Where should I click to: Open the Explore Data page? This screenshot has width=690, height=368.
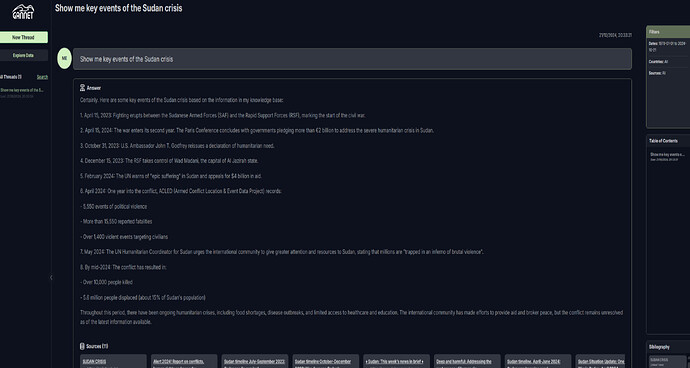tap(23, 55)
